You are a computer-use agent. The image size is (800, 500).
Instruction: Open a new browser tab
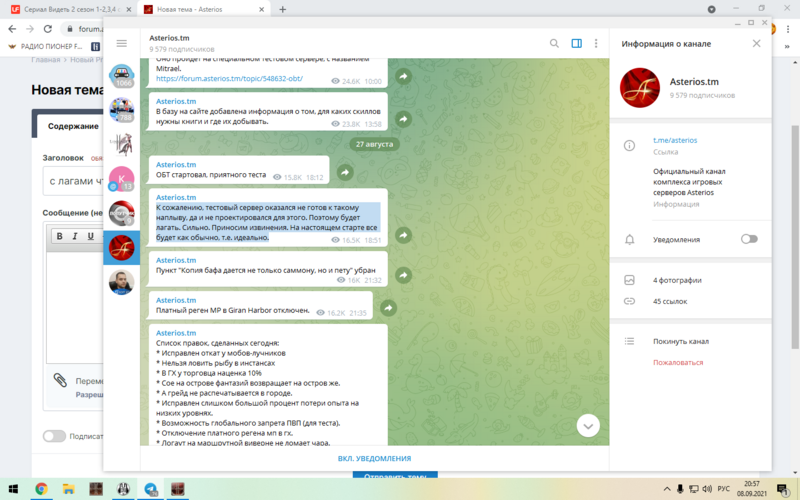[282, 9]
